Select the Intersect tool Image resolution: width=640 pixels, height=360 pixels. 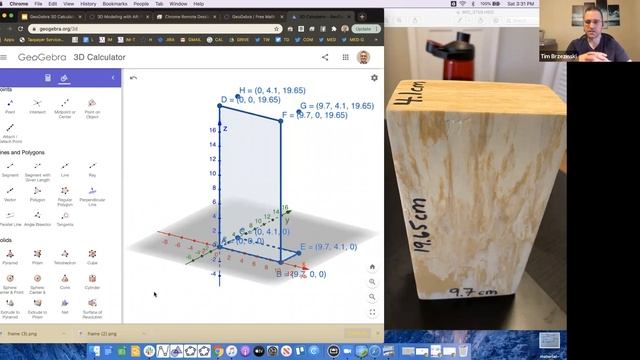(37, 106)
